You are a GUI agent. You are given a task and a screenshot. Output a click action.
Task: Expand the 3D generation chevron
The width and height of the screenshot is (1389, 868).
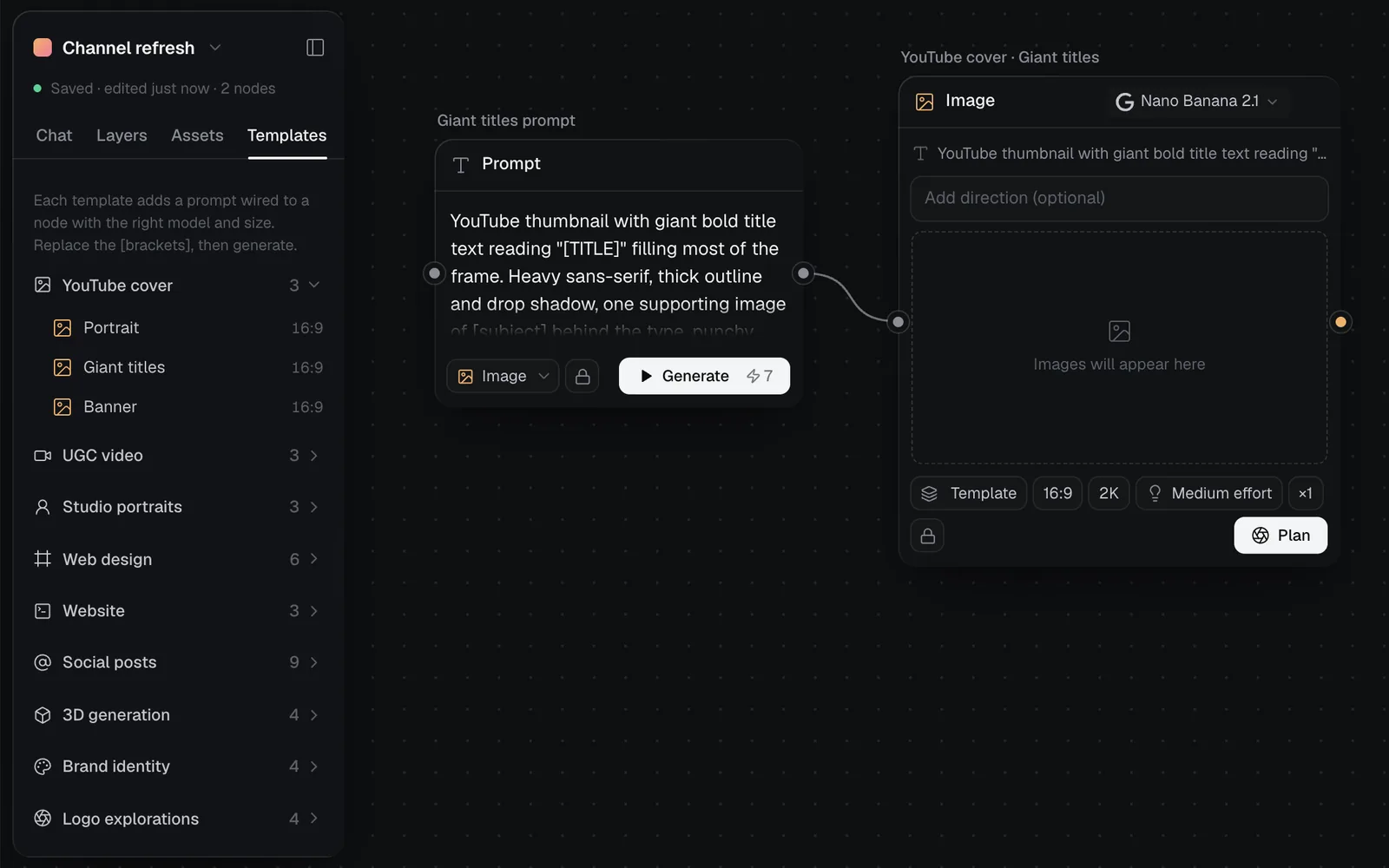(314, 715)
